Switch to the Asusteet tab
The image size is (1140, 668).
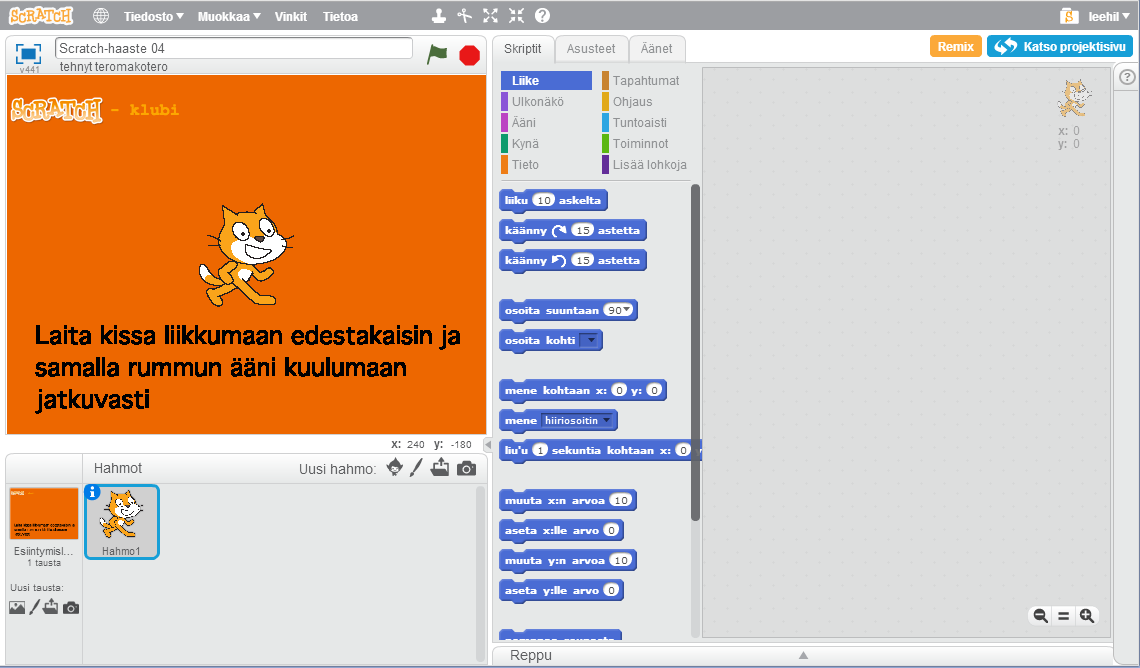[591, 48]
